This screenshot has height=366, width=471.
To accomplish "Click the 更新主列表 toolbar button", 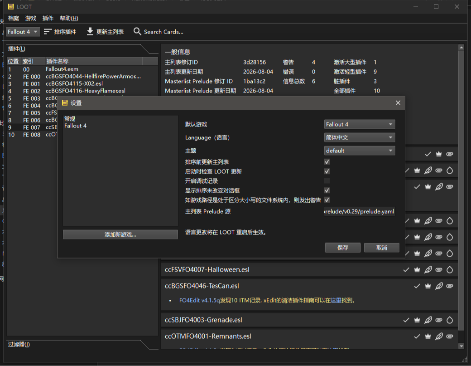I will coord(105,32).
